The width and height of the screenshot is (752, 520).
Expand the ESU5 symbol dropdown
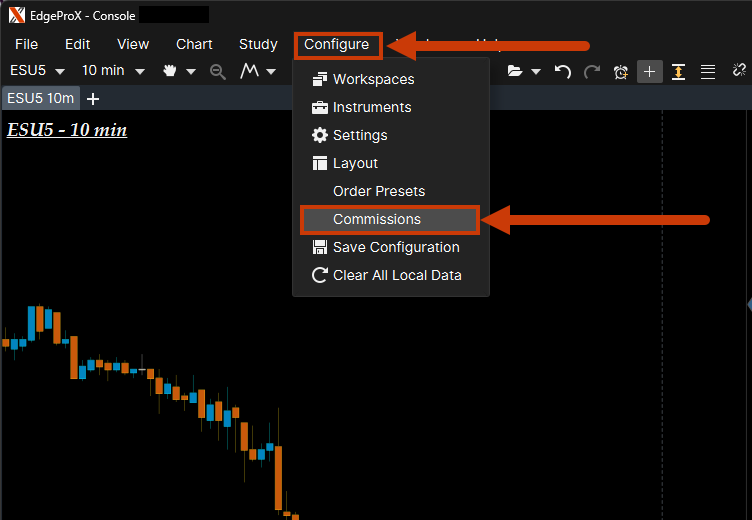pos(37,71)
